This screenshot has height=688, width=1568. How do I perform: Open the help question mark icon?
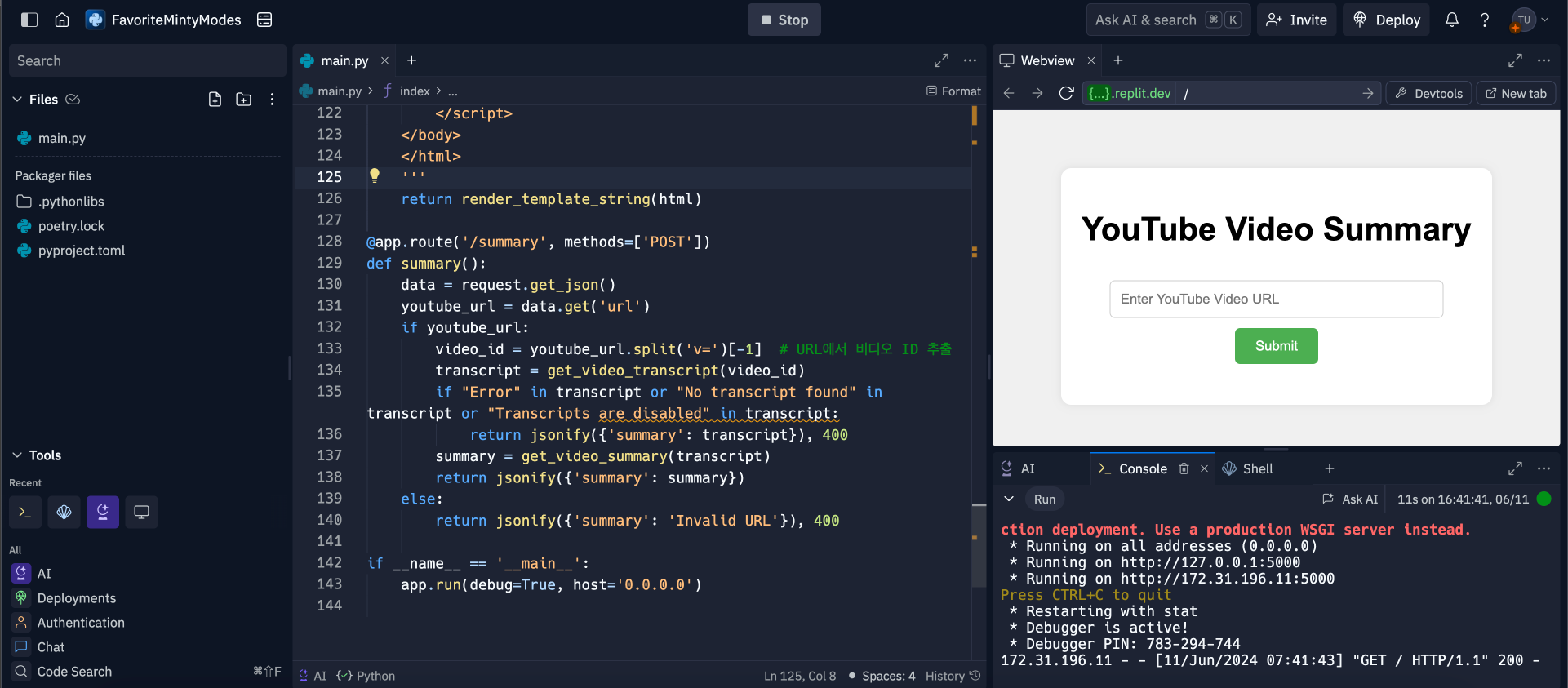pos(1485,20)
